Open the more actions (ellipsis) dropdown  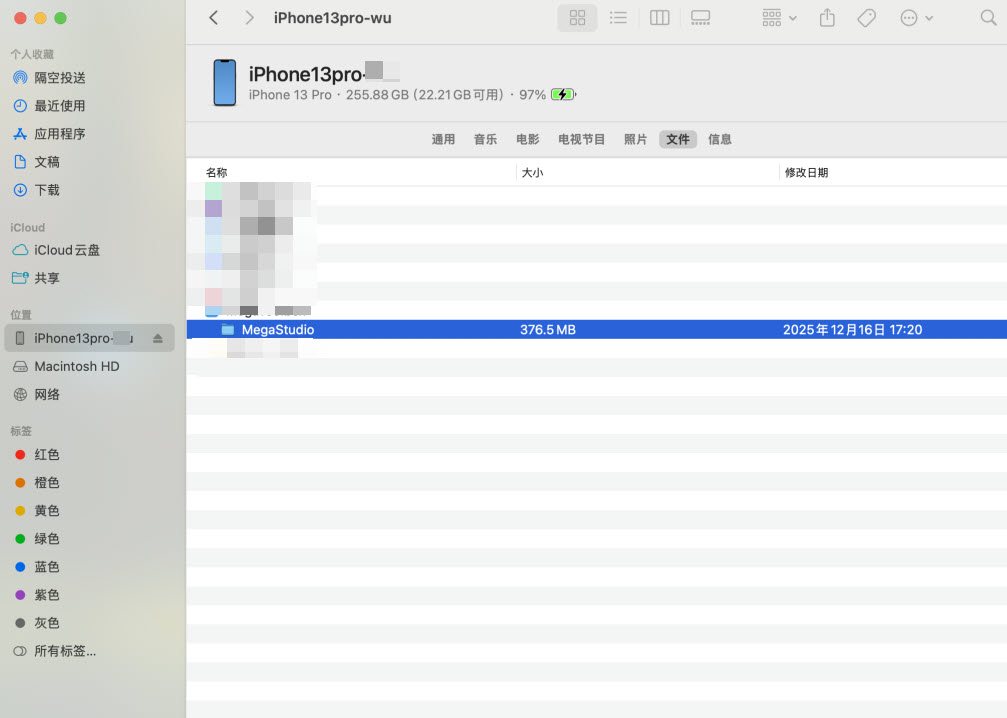pyautogui.click(x=915, y=17)
